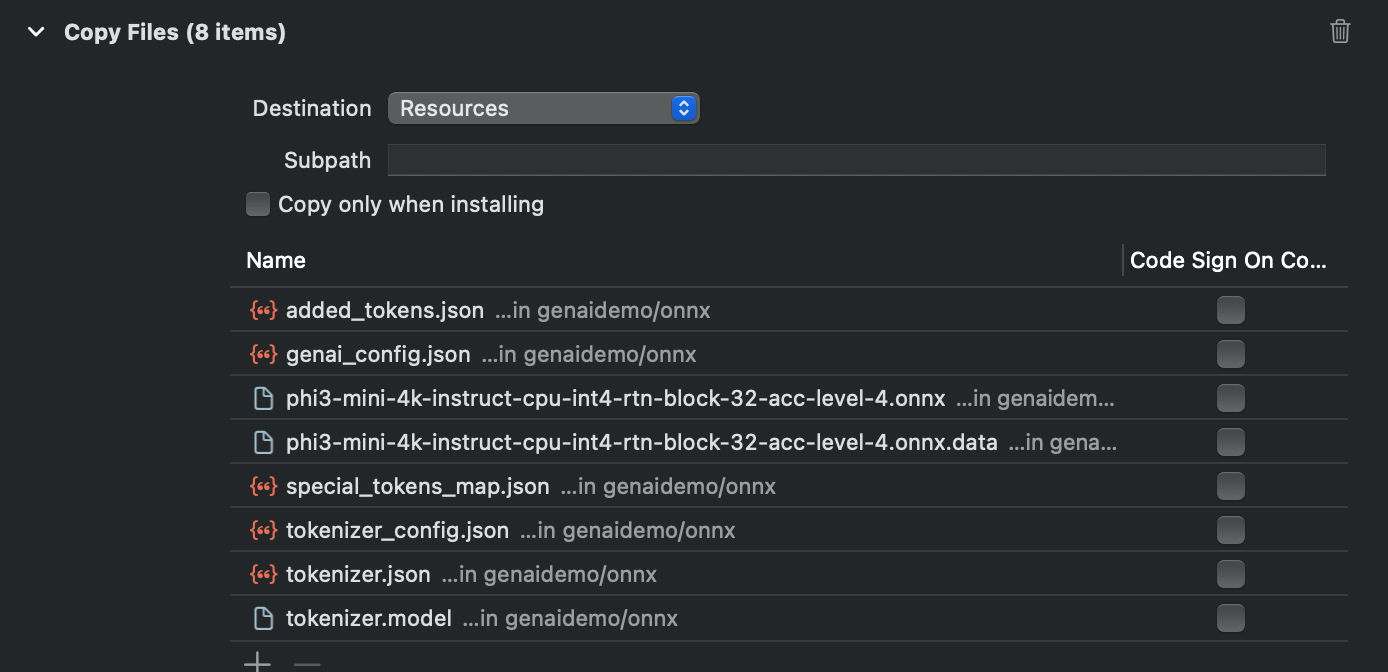The height and width of the screenshot is (672, 1388).
Task: Select the tokenizer.json file row
Action: [358, 575]
